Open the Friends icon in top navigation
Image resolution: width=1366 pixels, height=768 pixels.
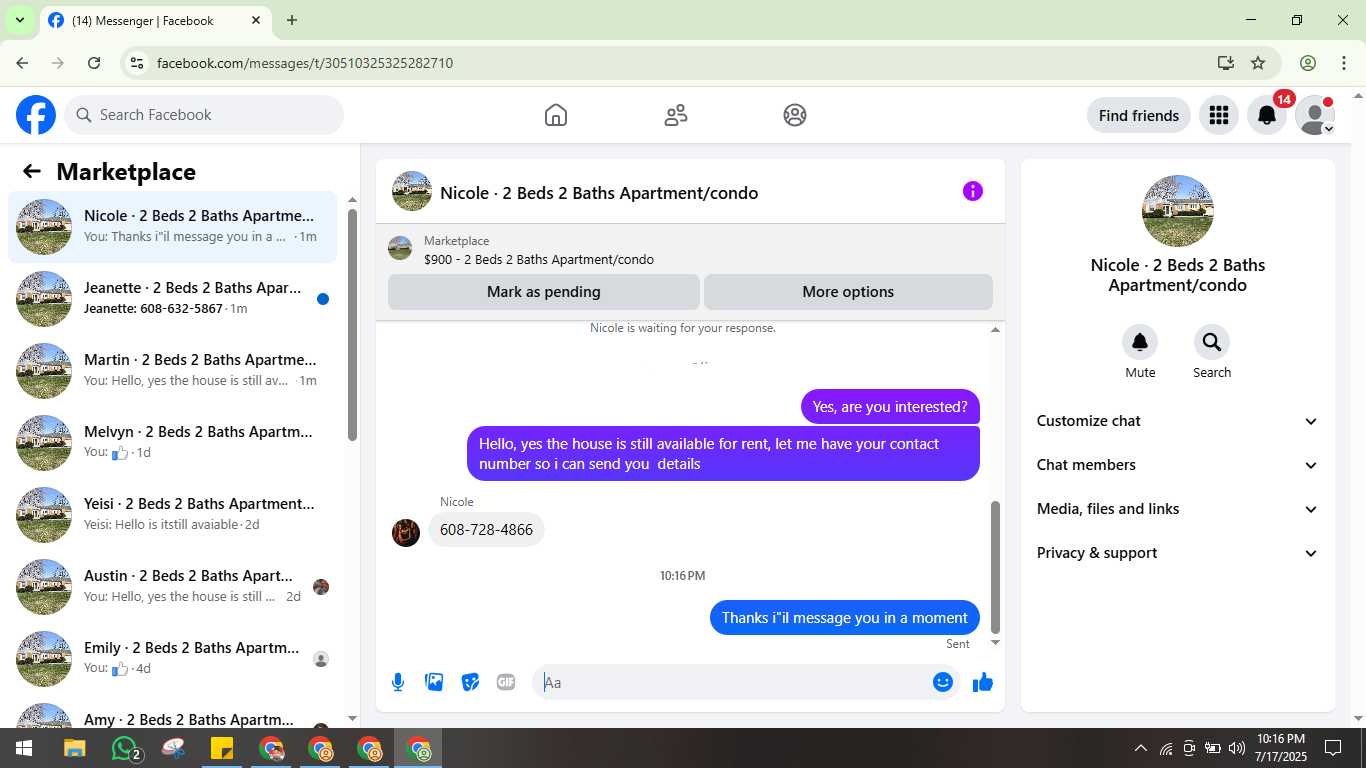[x=676, y=115]
